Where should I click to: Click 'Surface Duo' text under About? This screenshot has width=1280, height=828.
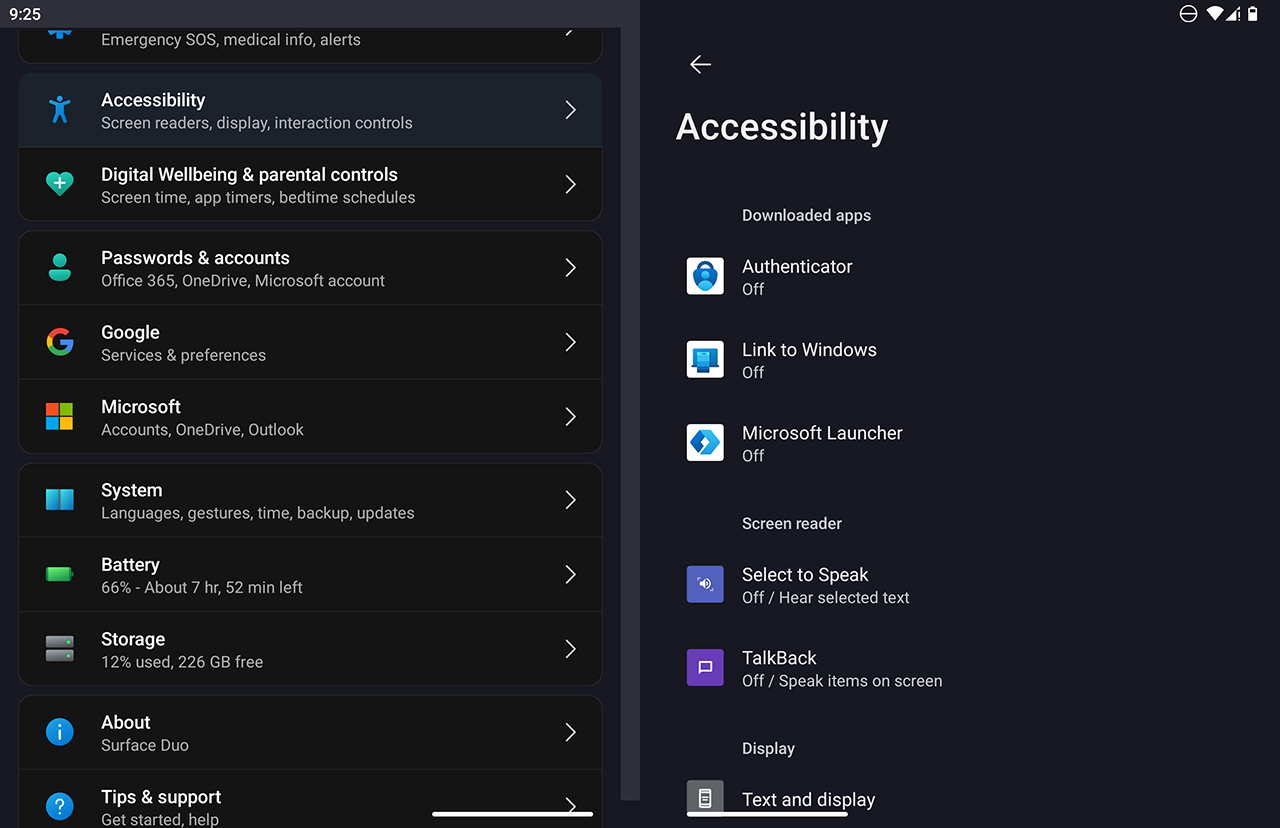[x=145, y=745]
